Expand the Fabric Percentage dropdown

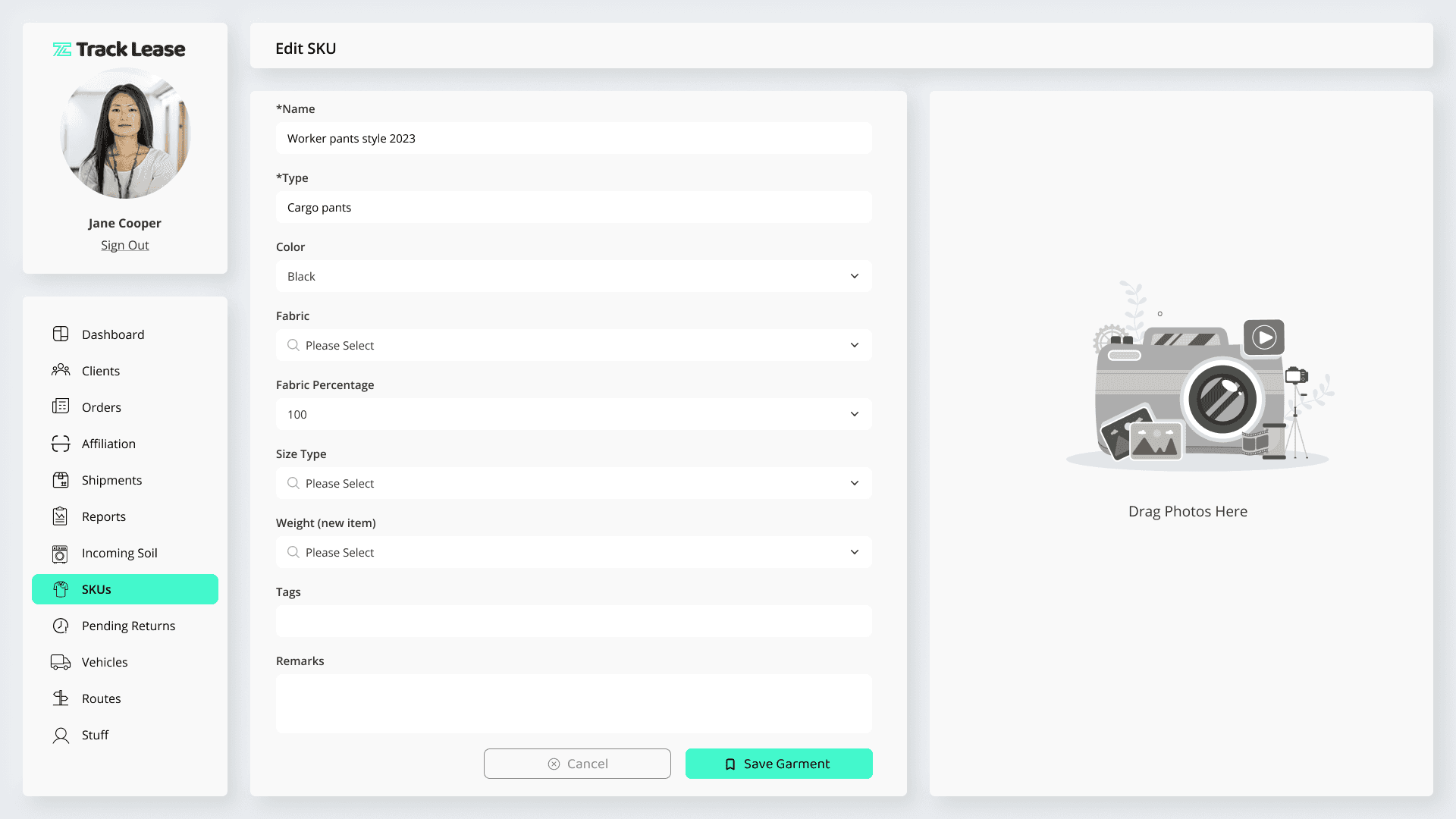click(x=573, y=415)
